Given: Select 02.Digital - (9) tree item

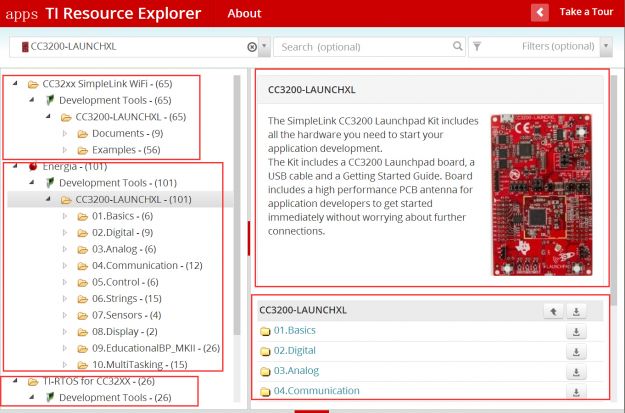Looking at the screenshot, I should point(122,232).
